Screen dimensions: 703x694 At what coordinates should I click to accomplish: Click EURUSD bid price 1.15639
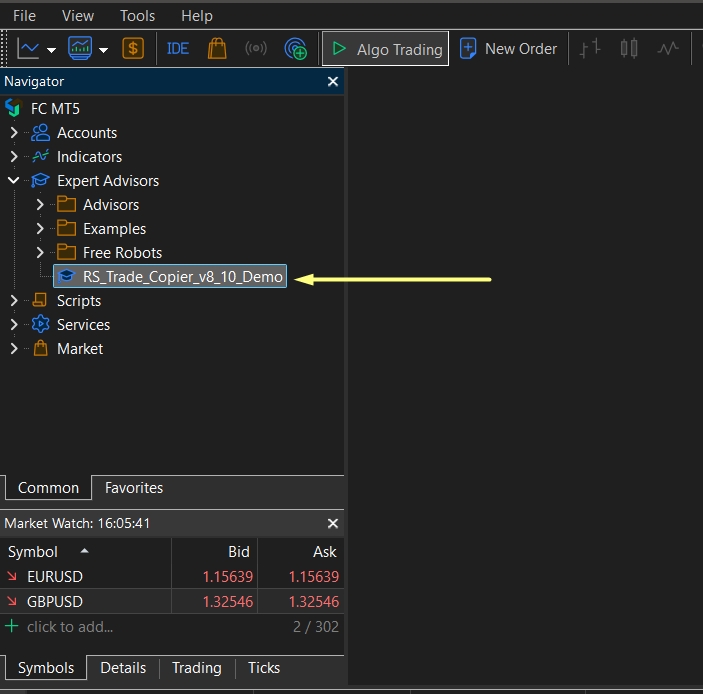point(228,577)
